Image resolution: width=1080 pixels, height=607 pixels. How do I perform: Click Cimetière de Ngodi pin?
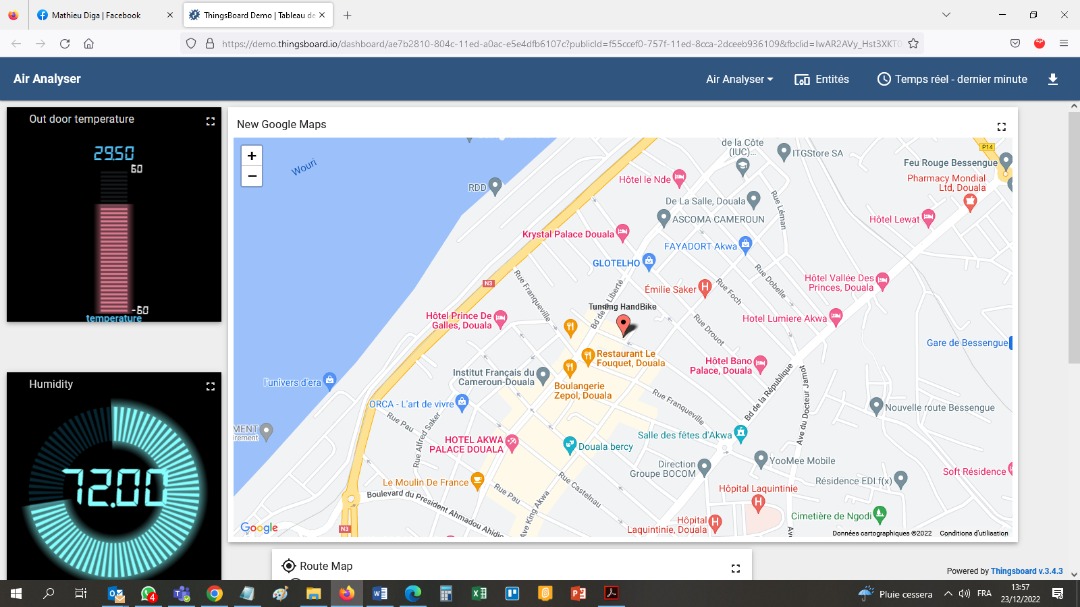[x=880, y=514]
